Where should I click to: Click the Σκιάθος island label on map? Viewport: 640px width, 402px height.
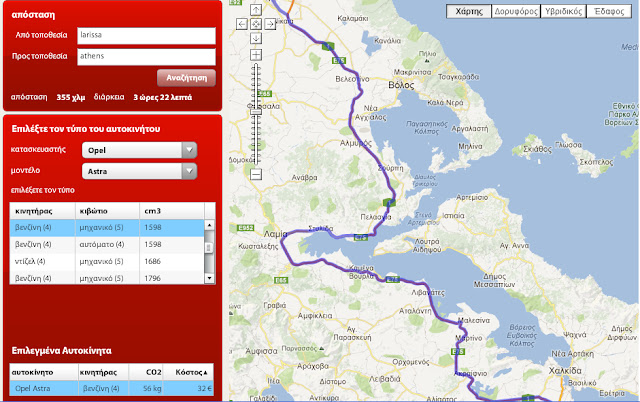(x=538, y=149)
